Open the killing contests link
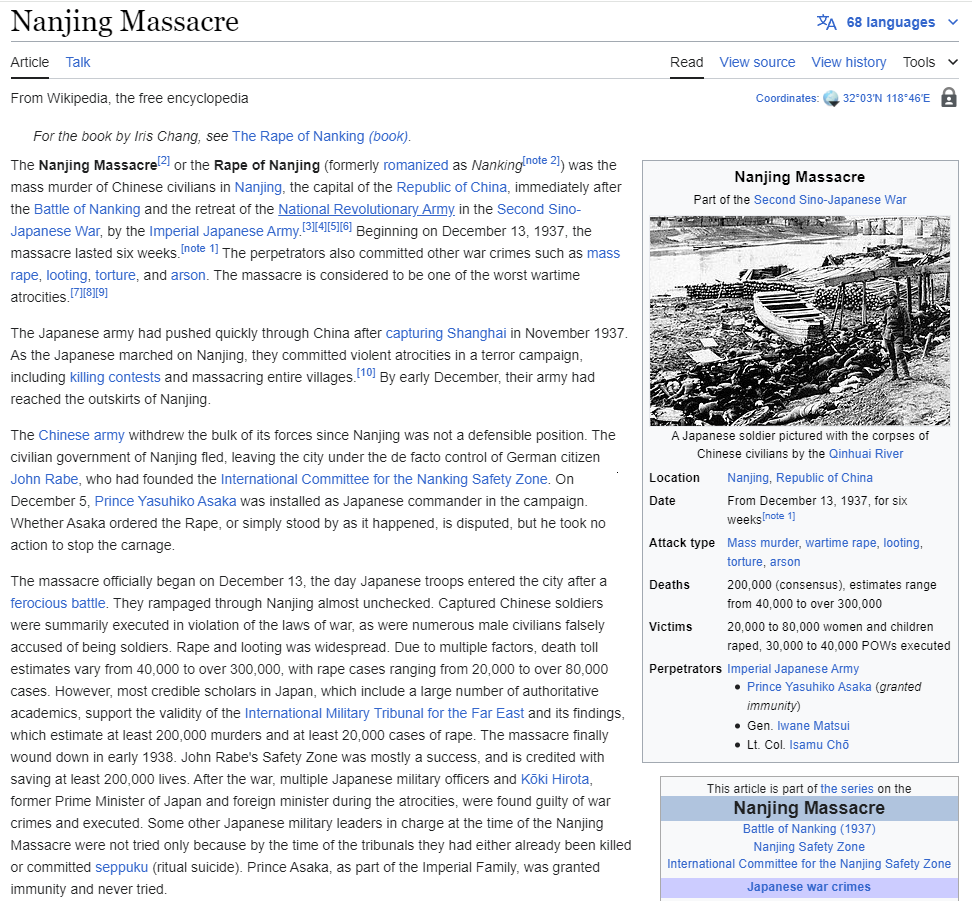 pos(115,378)
